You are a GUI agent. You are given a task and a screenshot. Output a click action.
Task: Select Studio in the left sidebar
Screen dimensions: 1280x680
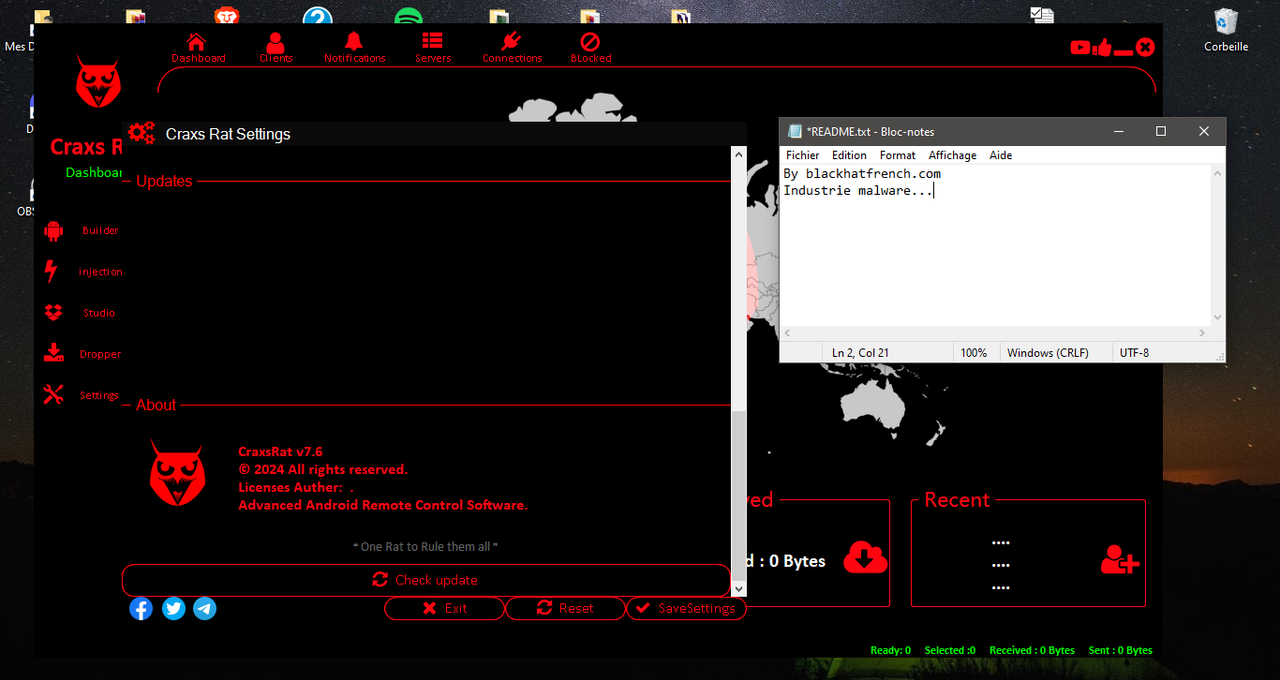click(x=82, y=313)
